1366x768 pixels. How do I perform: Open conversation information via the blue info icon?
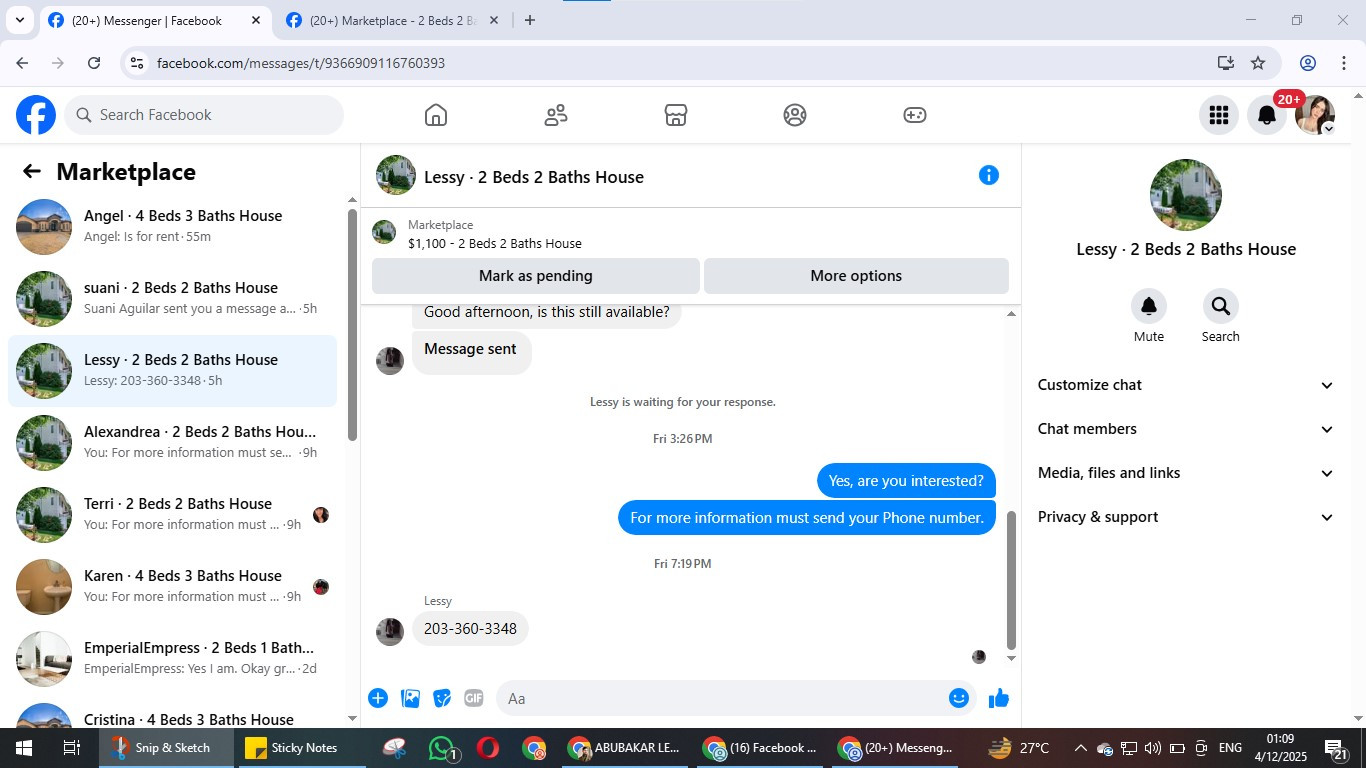989,176
